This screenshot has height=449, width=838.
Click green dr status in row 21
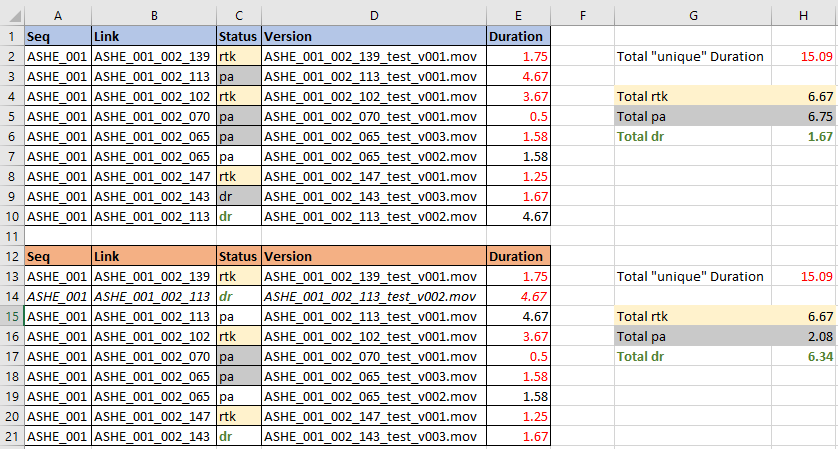tap(239, 436)
